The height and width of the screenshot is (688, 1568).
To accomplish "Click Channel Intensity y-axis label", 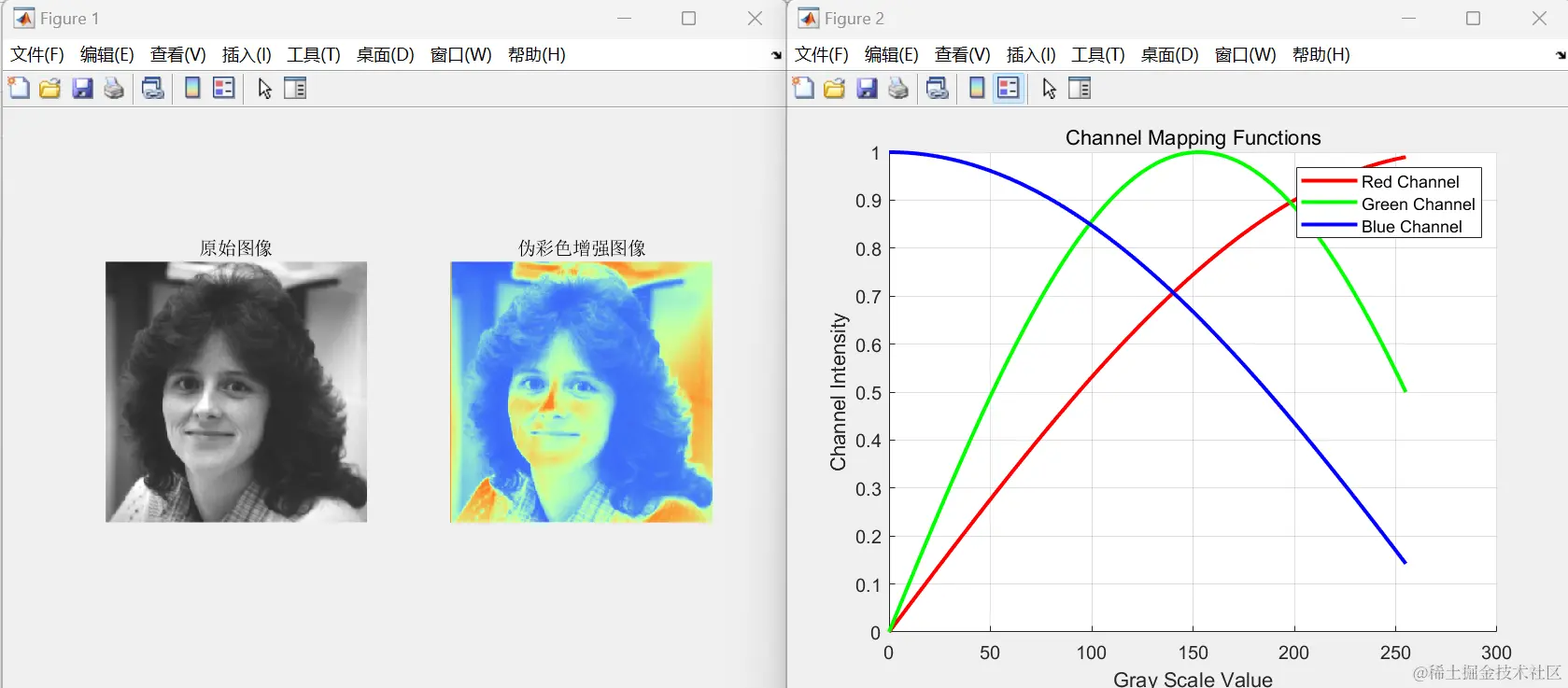I will point(839,392).
